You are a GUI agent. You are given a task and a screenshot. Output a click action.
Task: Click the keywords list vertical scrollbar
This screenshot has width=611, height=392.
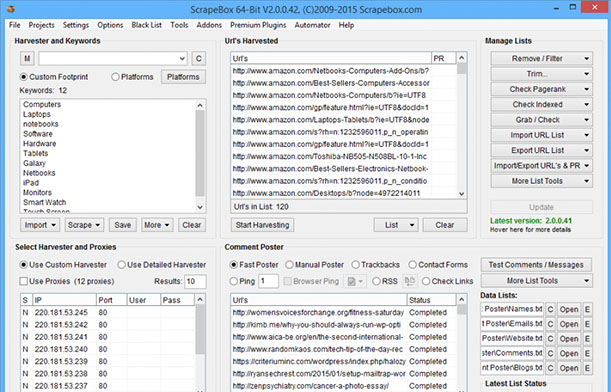200,154
